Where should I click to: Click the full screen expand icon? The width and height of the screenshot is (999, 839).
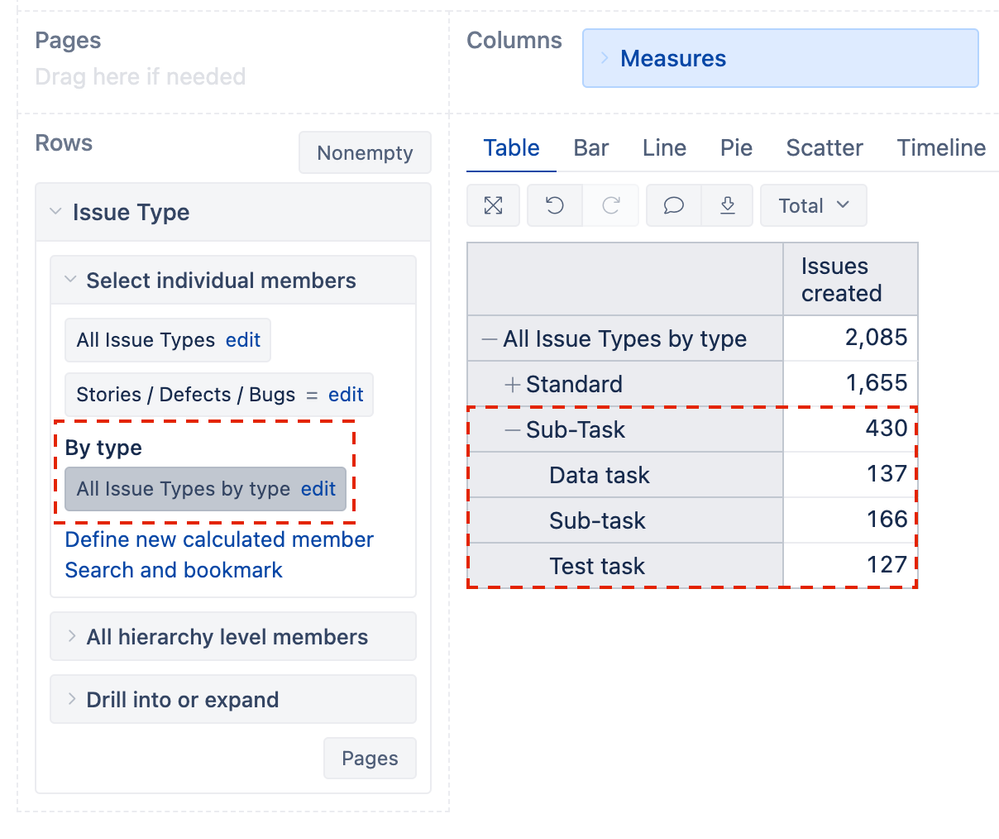click(493, 205)
